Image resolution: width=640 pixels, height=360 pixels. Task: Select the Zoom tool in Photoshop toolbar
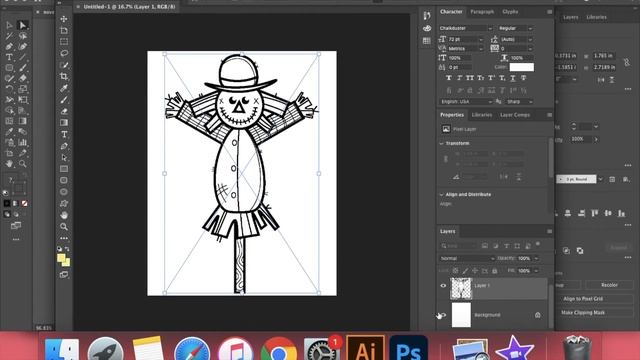tap(64, 227)
